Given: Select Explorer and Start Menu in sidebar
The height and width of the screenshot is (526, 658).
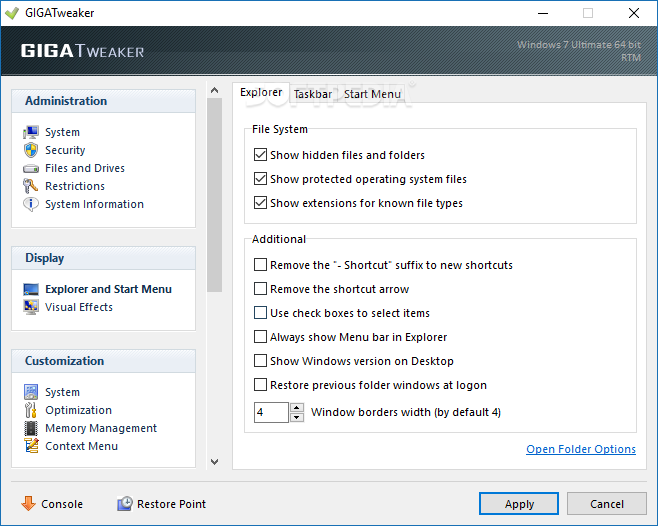Looking at the screenshot, I should click(108, 289).
